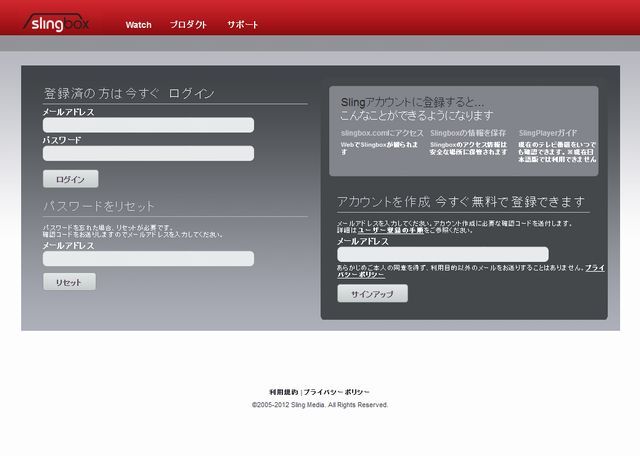This screenshot has width=640, height=456.
Task: Click the アカウントを作成 heading
Action: pyautogui.click(x=461, y=202)
